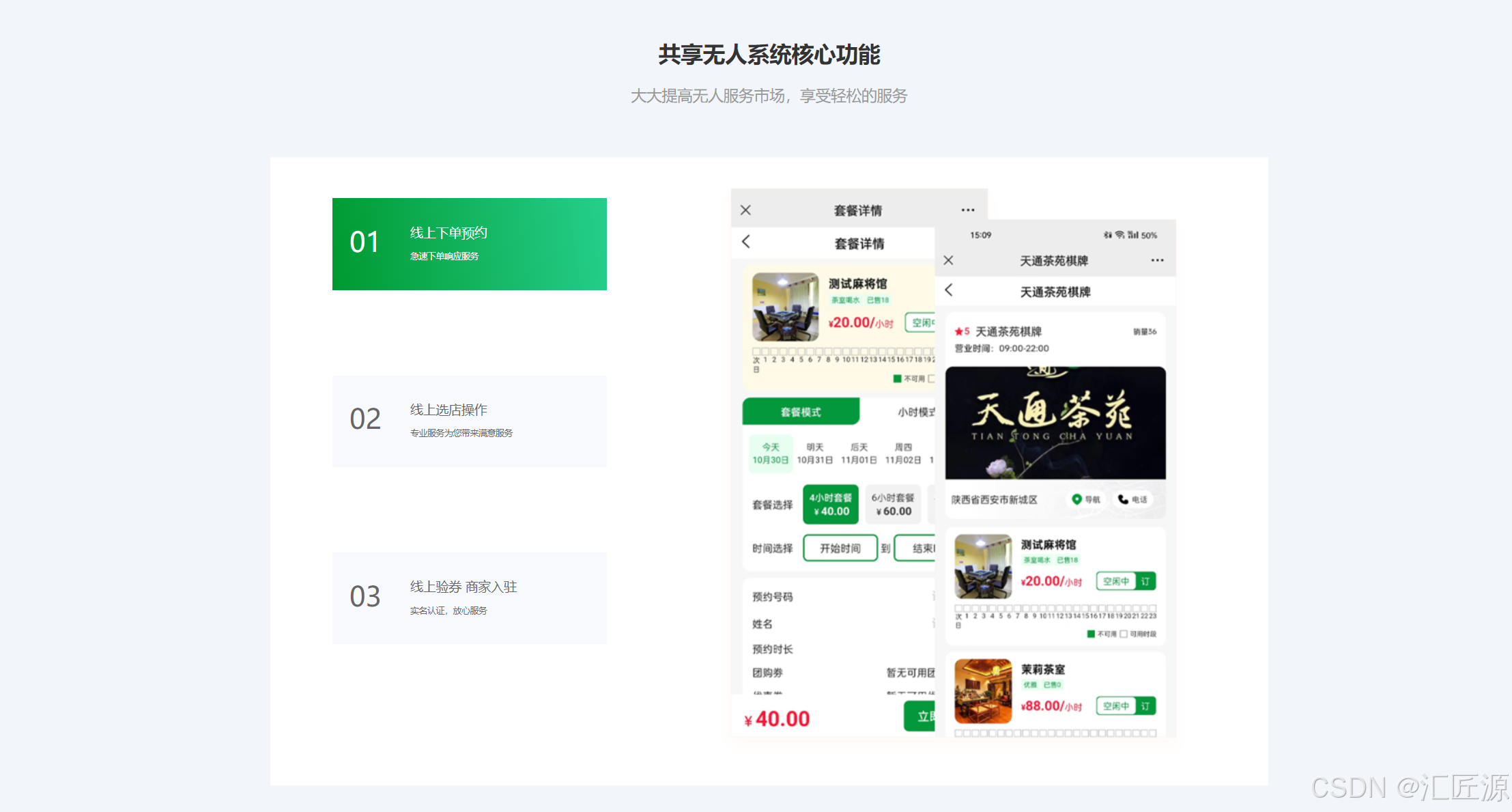The width and height of the screenshot is (1512, 812).
Task: Click the 陕西省西安市新城区 address
Action: 994,500
